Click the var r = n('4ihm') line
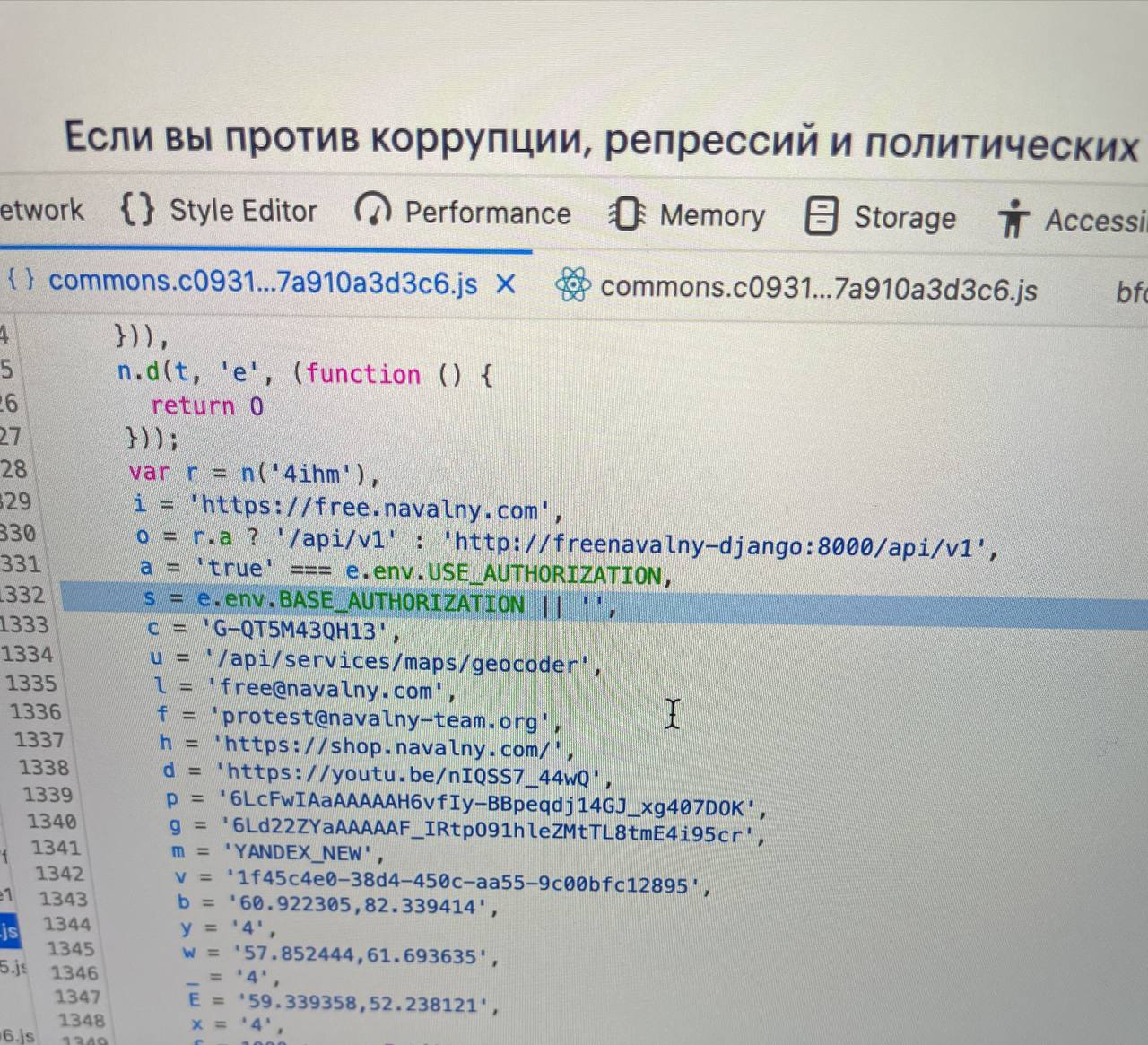 pos(254,473)
